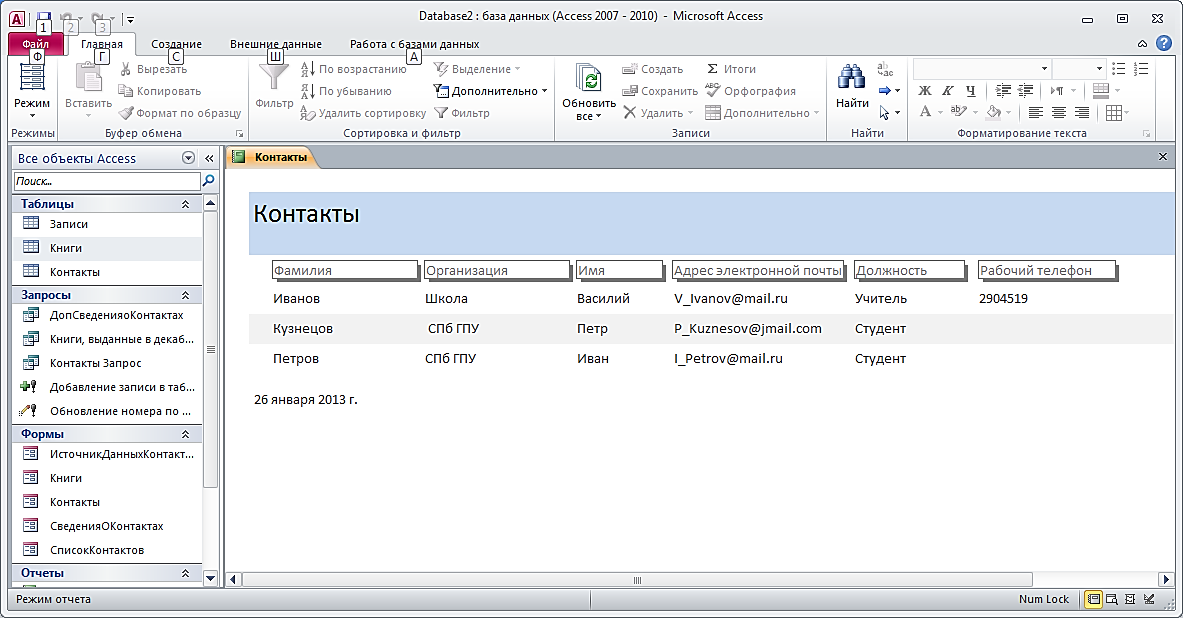This screenshot has width=1183, height=618.
Task: Open the Файл tab
Action: pos(35,44)
